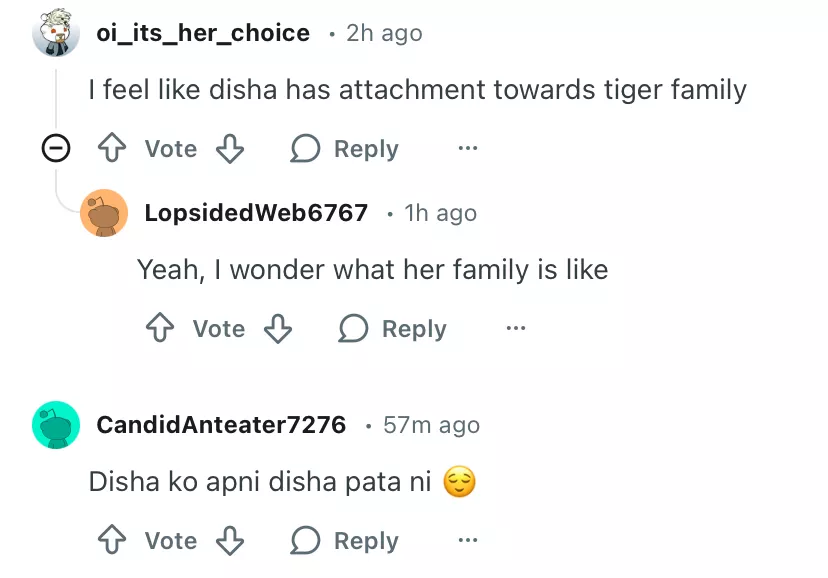Upvote LopsidedWeb6767's reply
The width and height of the screenshot is (828, 578).
click(159, 329)
